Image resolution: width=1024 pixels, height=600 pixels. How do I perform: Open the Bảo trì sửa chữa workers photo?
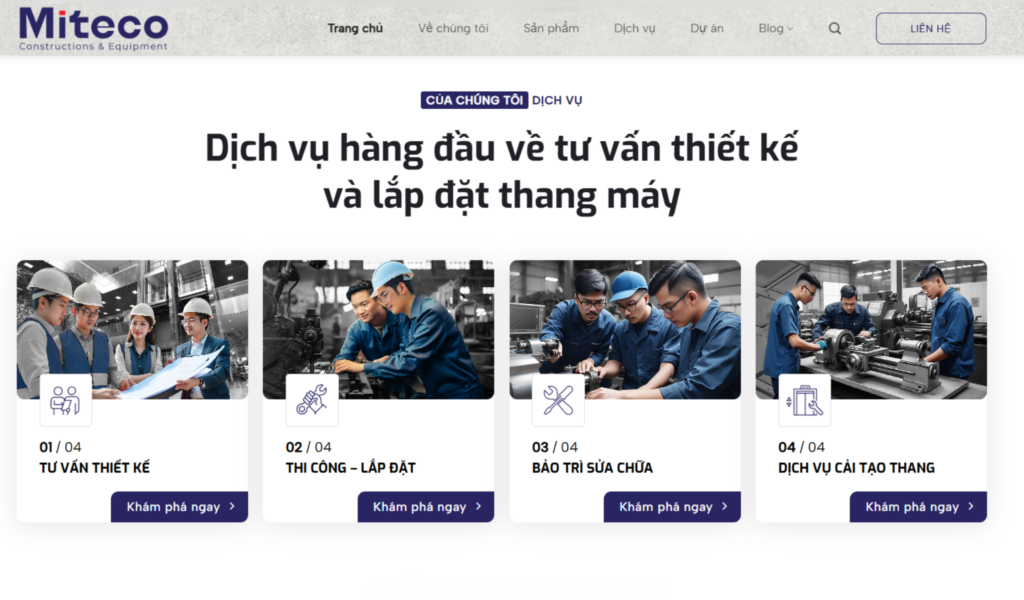point(625,329)
